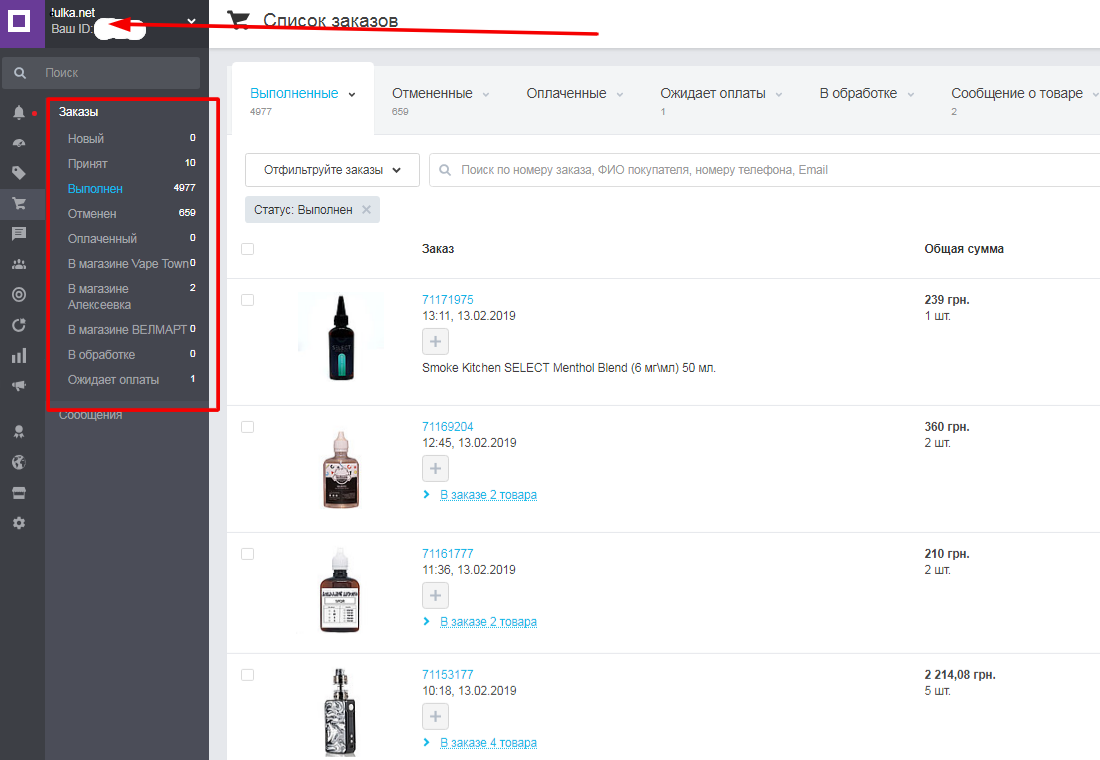Open the megaphone promotion icon
The image size is (1100, 760).
pyautogui.click(x=19, y=386)
